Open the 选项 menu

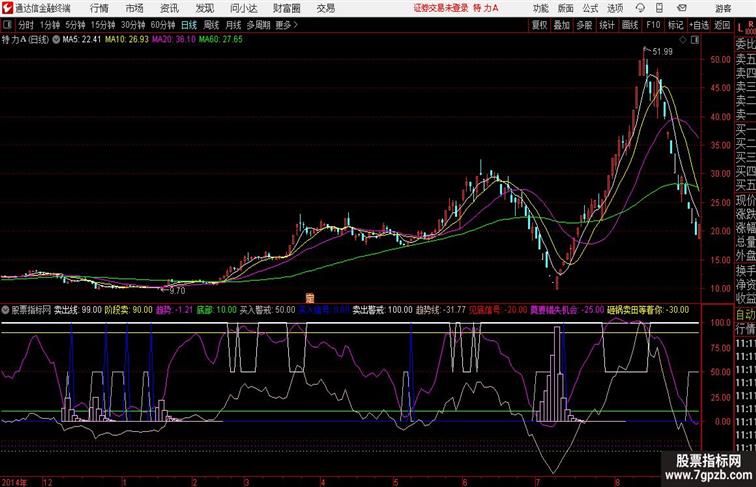[615, 8]
